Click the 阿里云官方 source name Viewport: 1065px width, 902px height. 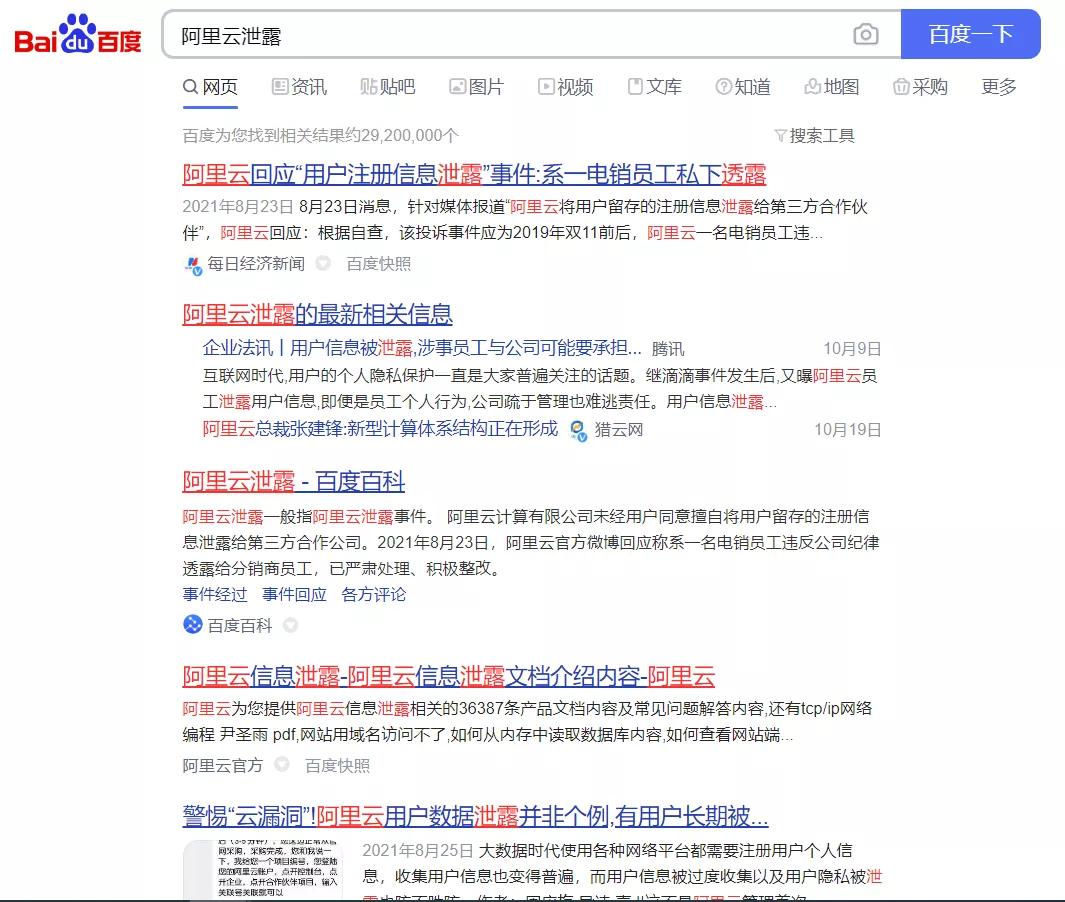pyautogui.click(x=223, y=765)
